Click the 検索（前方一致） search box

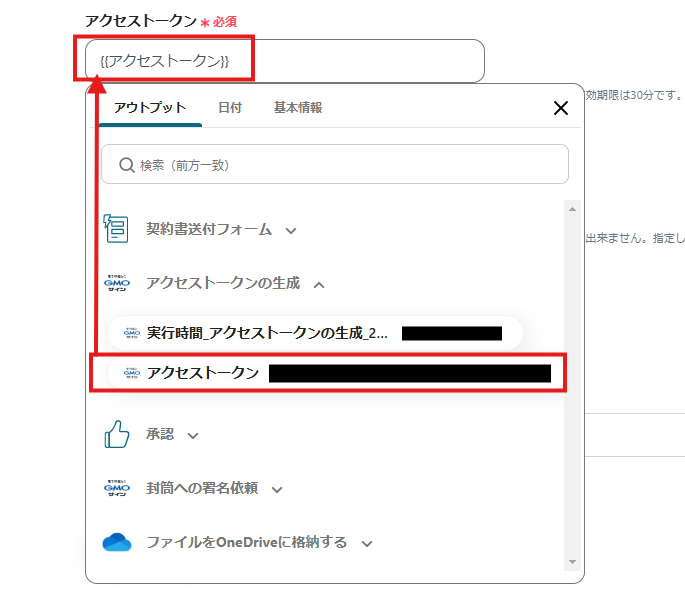point(335,164)
